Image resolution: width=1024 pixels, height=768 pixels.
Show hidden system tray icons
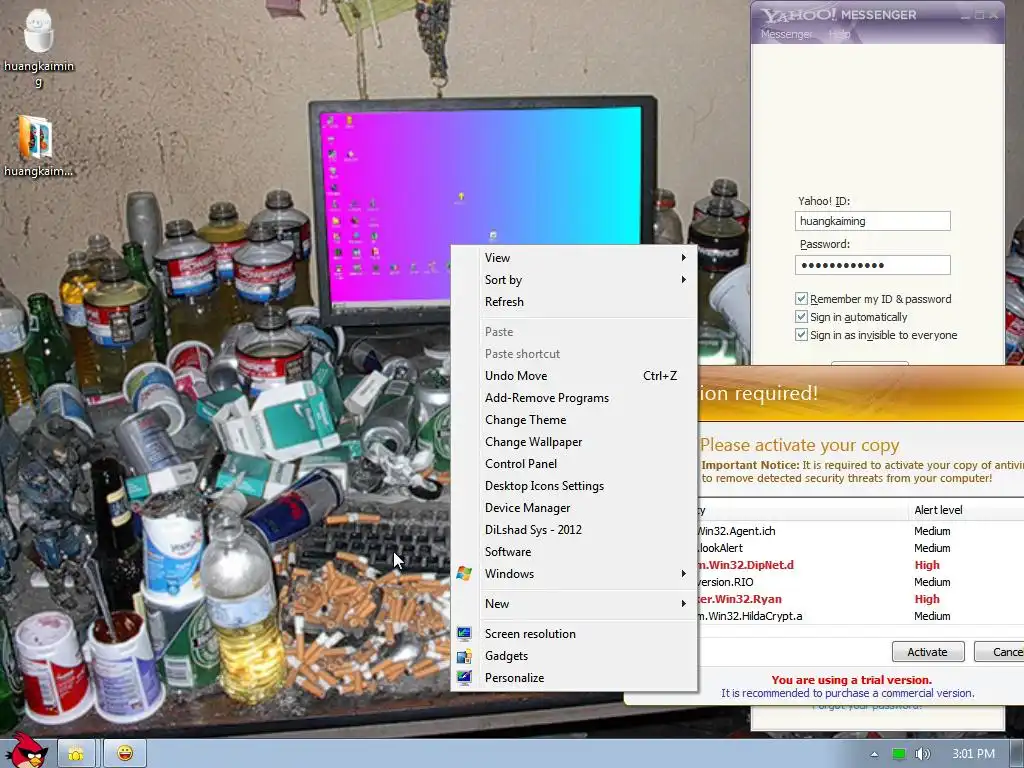click(874, 754)
